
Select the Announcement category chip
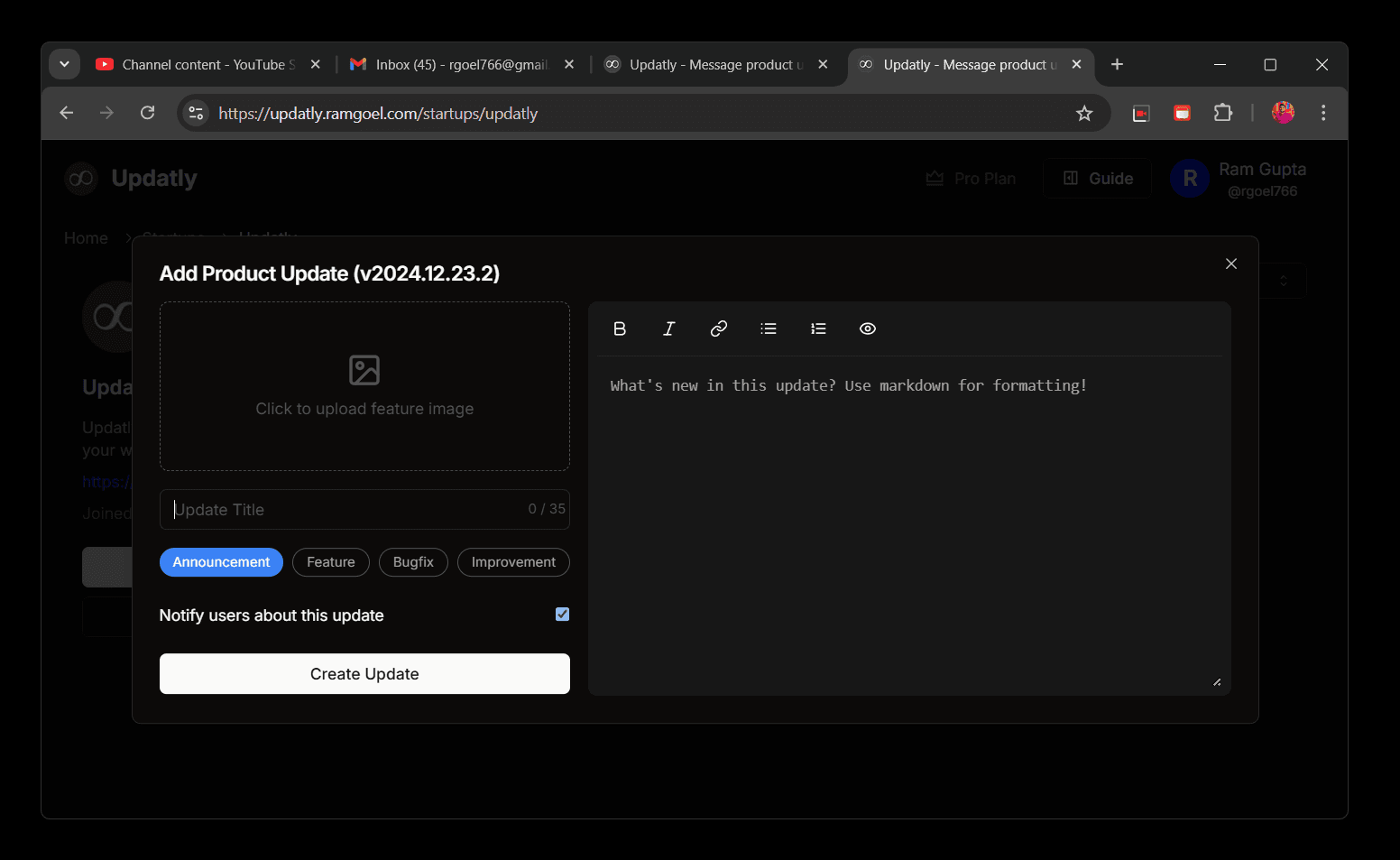(x=221, y=562)
